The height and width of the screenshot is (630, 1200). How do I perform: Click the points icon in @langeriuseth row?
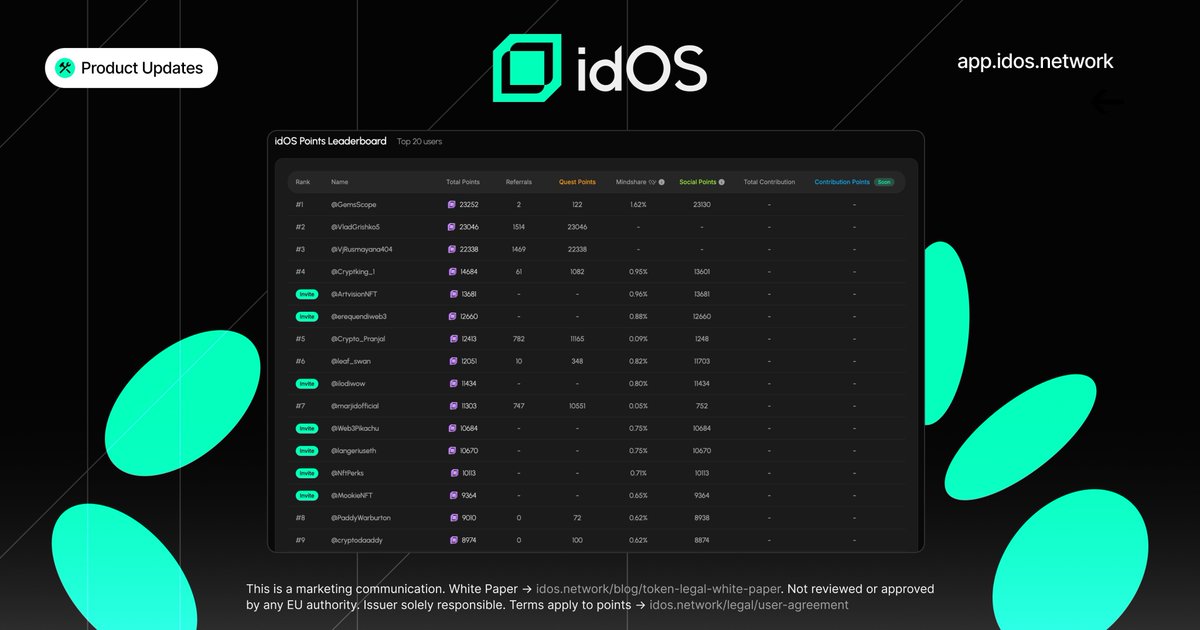click(452, 451)
